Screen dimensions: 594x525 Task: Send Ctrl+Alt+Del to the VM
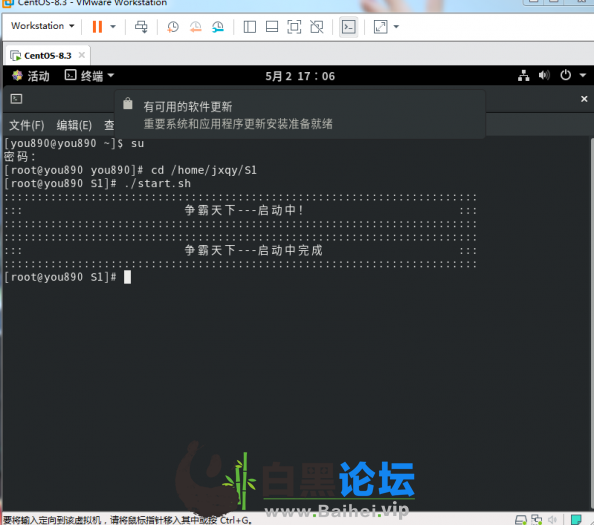(141, 27)
